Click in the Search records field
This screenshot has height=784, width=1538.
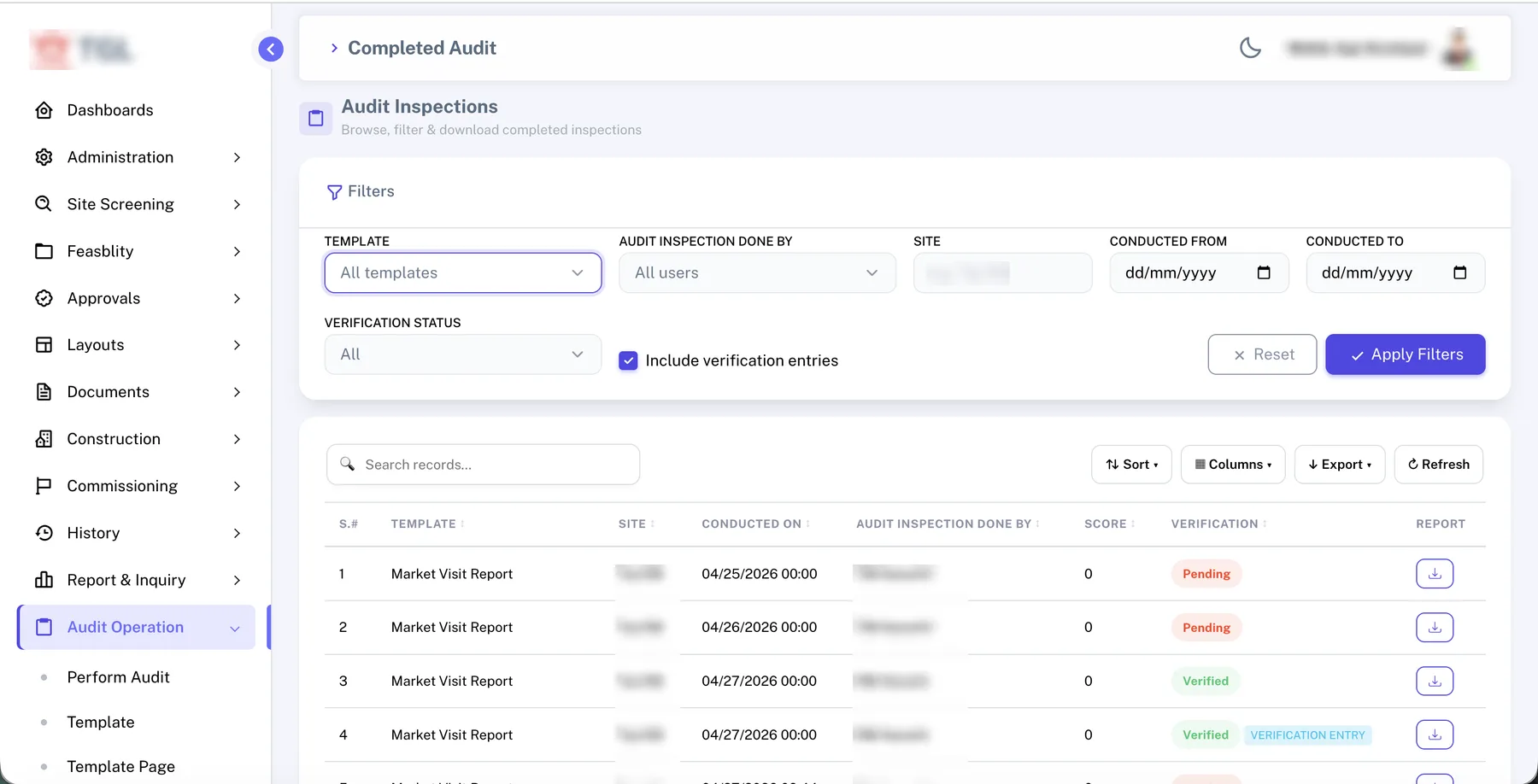coord(483,465)
